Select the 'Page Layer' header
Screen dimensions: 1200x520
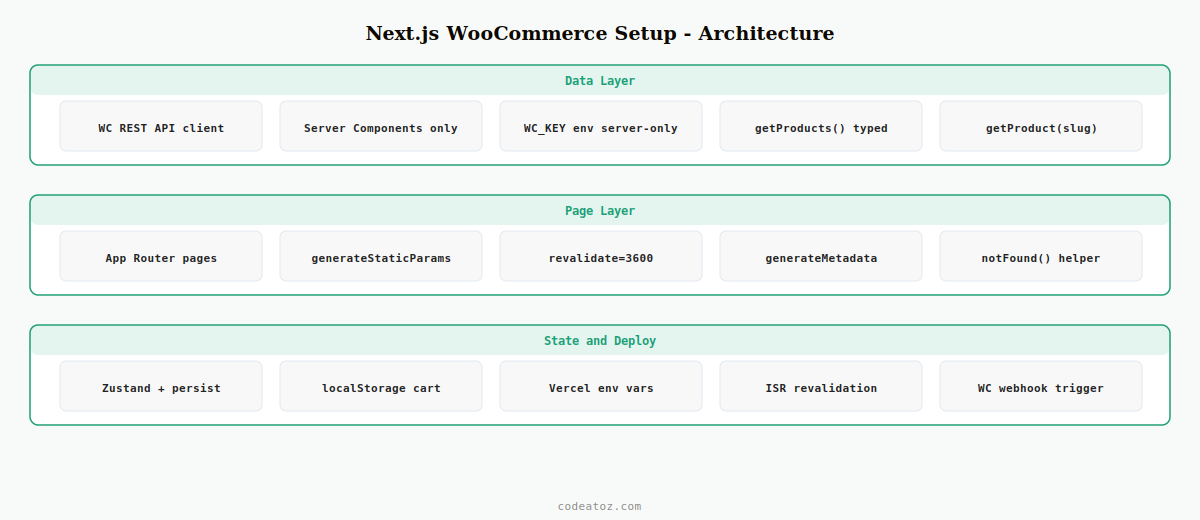600,211
